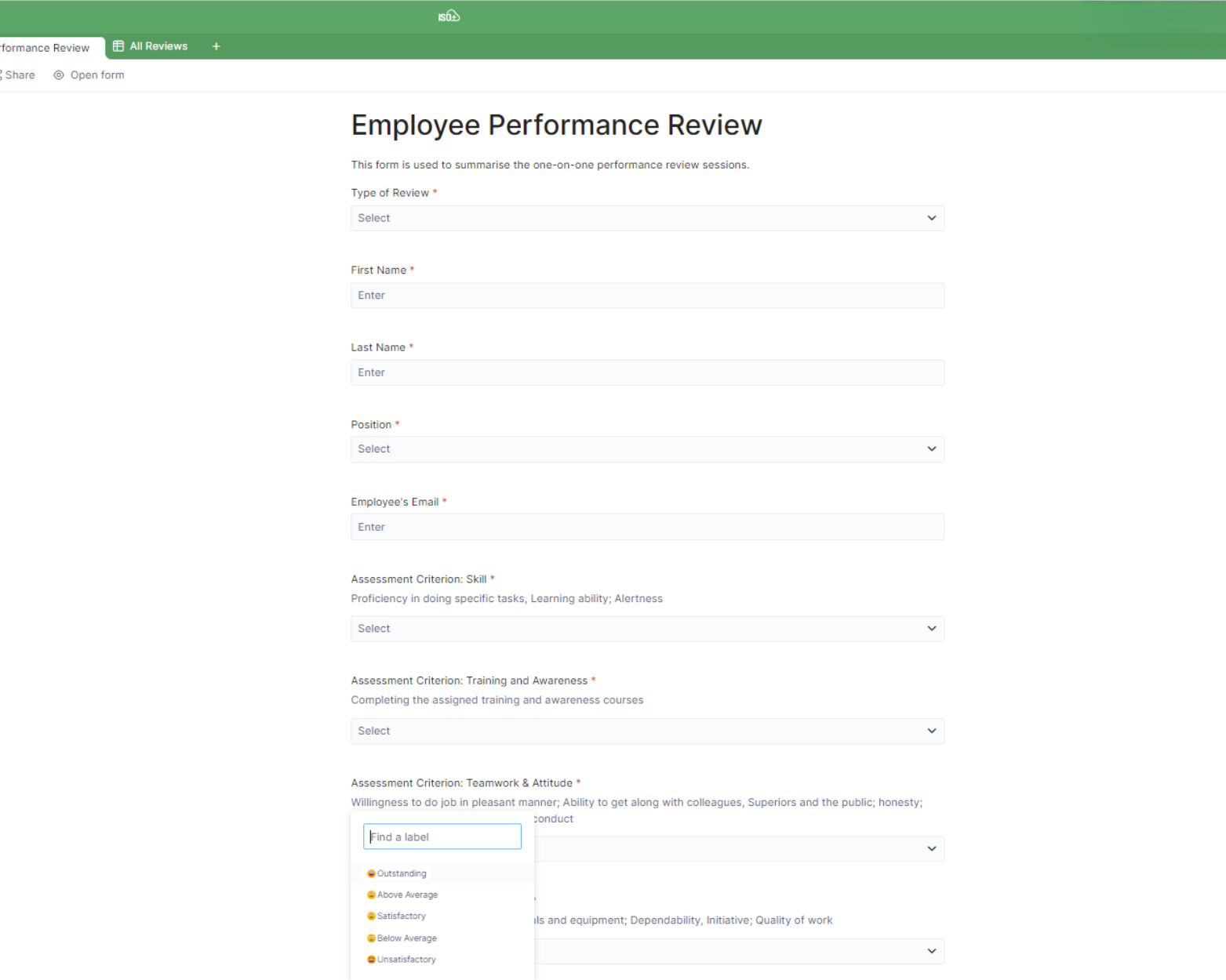Open the Training and Awareness dropdown

click(x=646, y=731)
